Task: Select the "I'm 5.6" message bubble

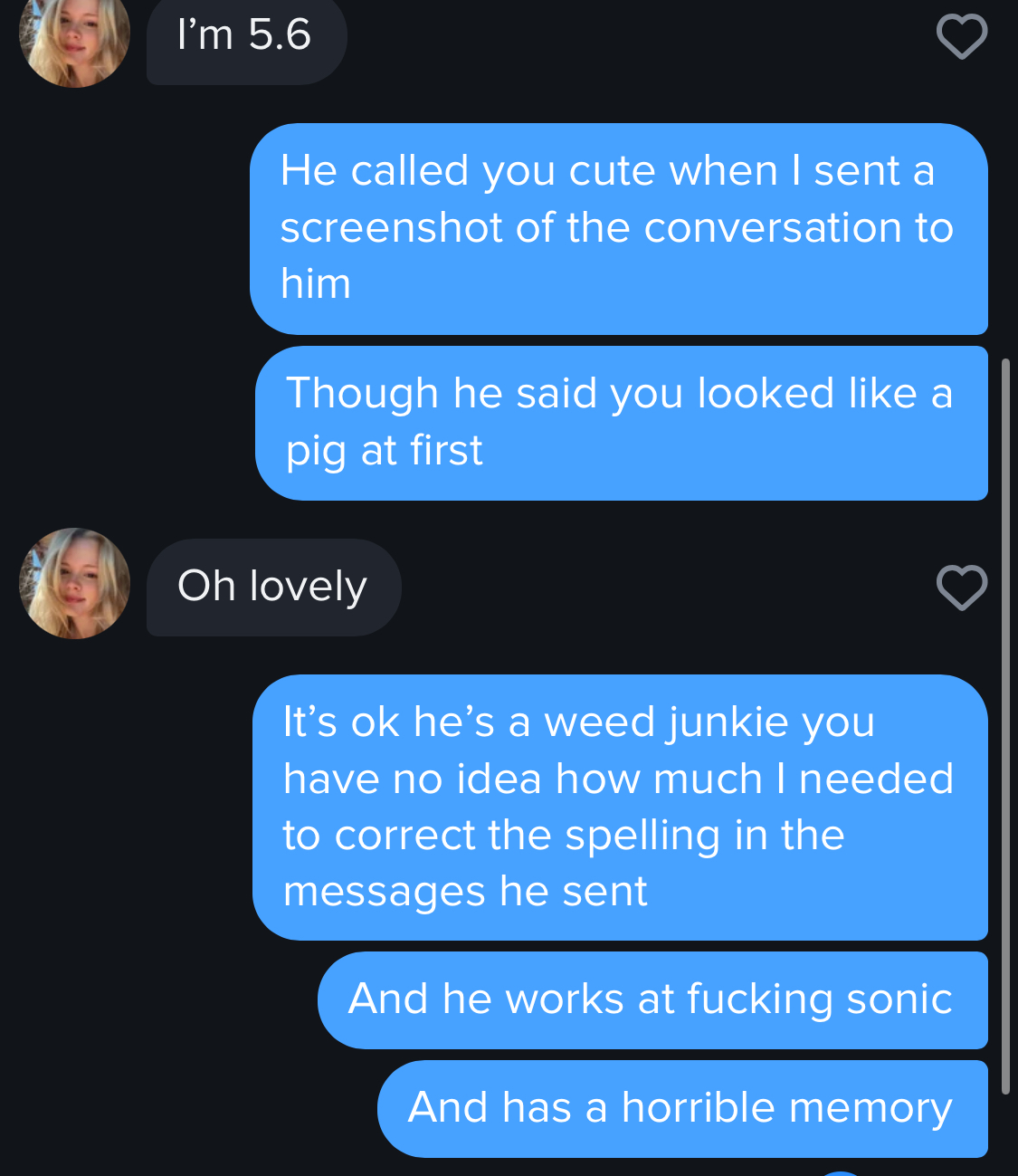Action: [x=246, y=38]
